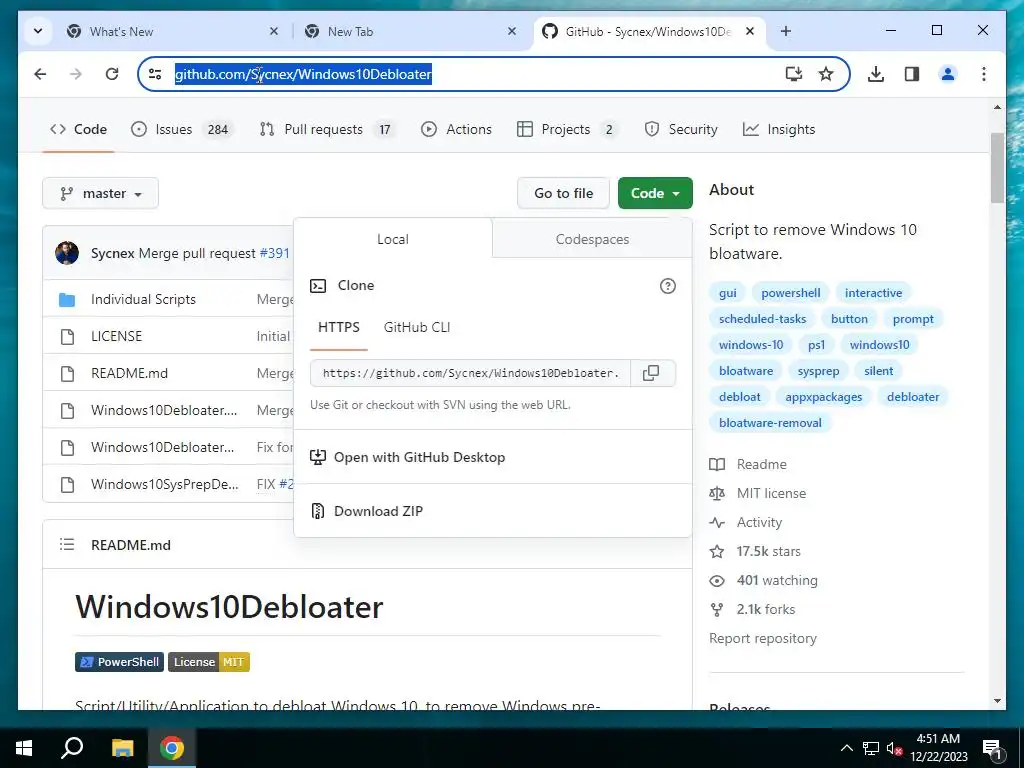The image size is (1024, 768).
Task: Open the MIT license link
Action: point(758,493)
